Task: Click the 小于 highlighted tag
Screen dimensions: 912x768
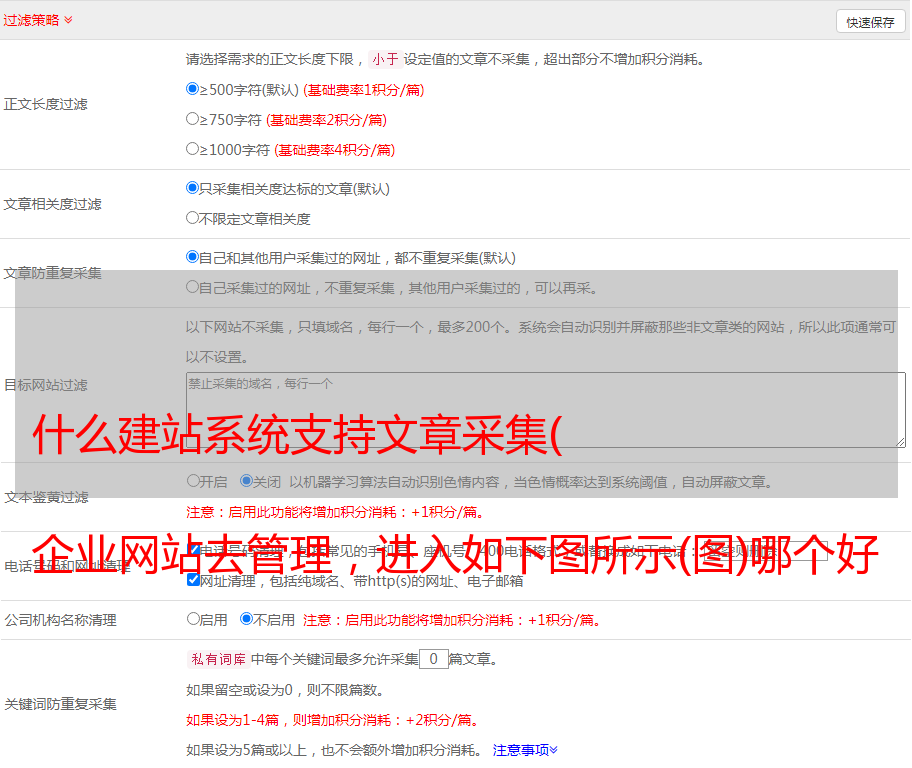Action: point(386,59)
